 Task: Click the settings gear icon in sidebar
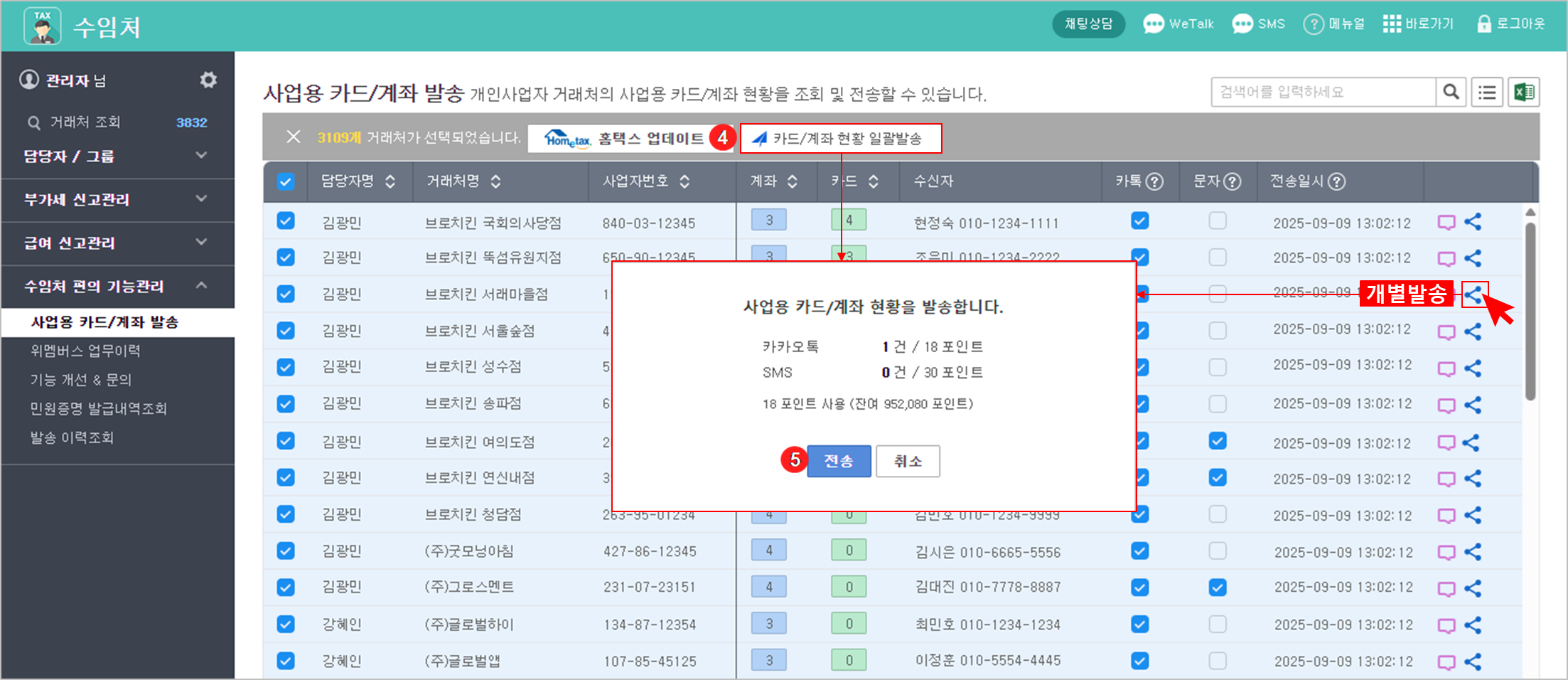click(x=208, y=80)
